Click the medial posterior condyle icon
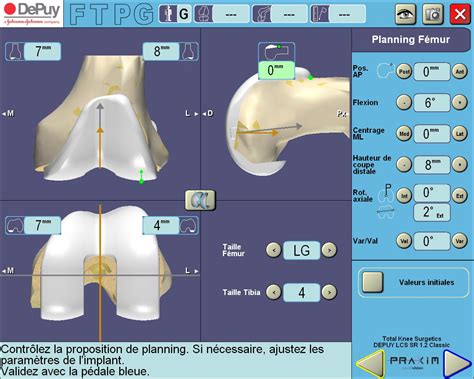The image size is (474, 379). click(x=15, y=225)
